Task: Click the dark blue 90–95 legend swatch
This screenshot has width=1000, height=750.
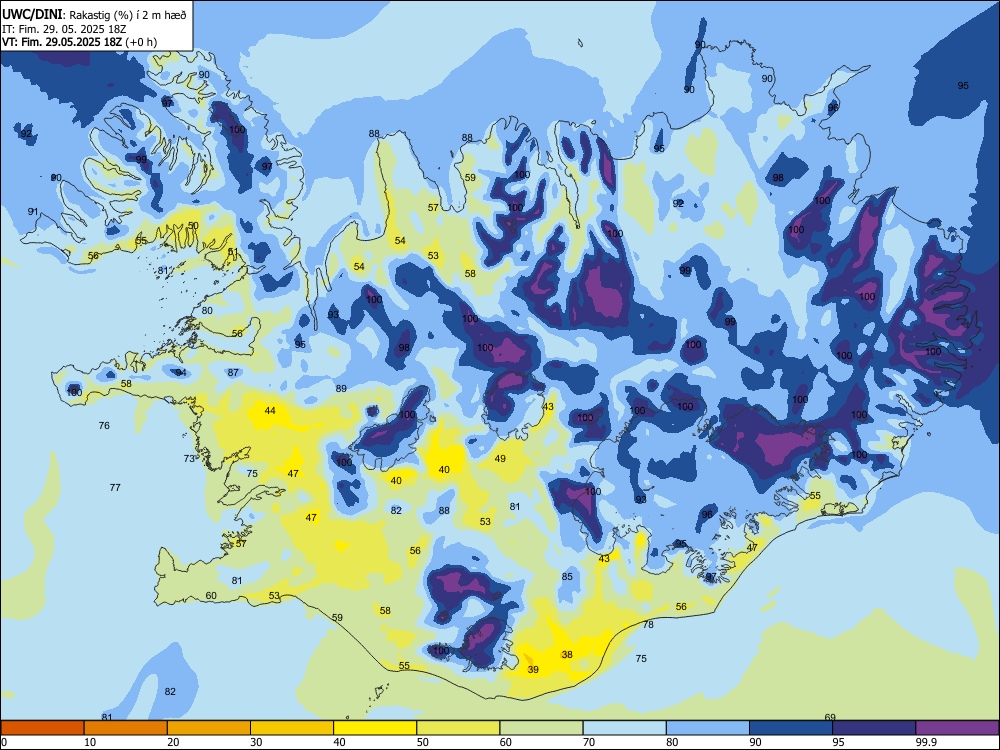Action: coord(791,728)
